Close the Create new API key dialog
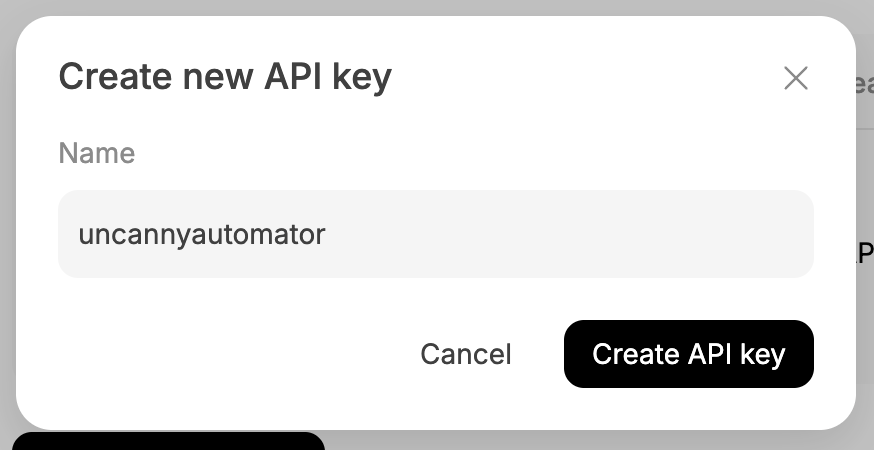The image size is (874, 450). click(795, 78)
